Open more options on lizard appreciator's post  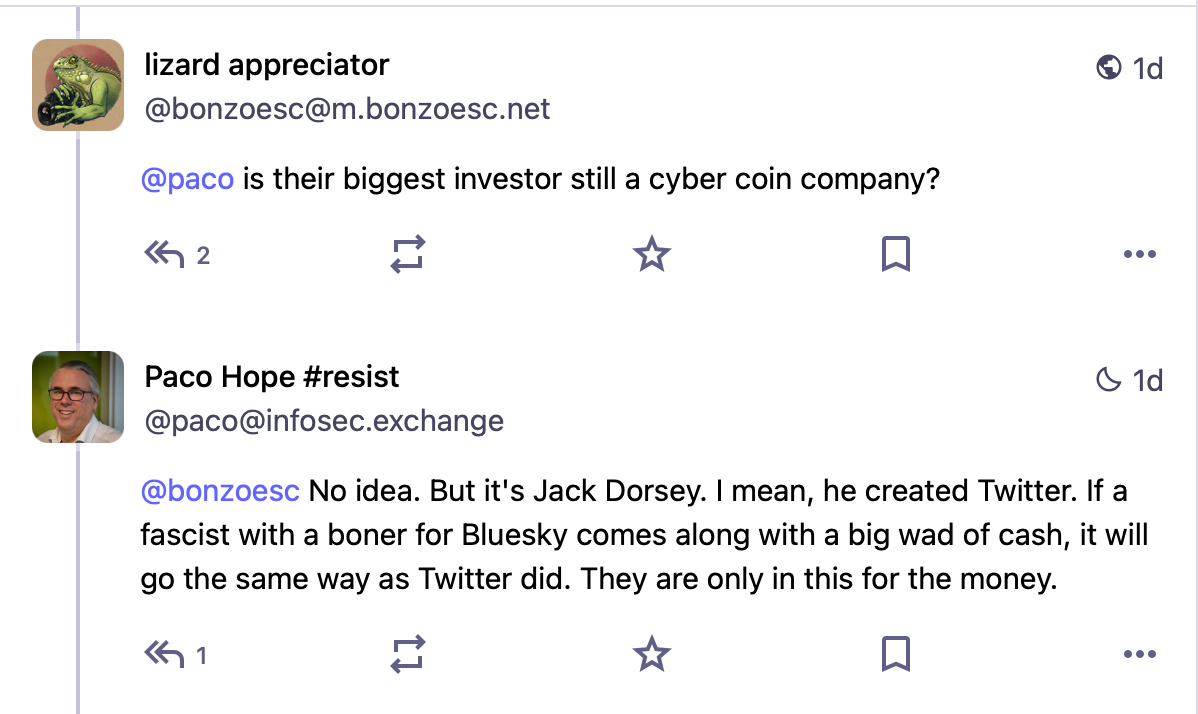coord(1139,255)
